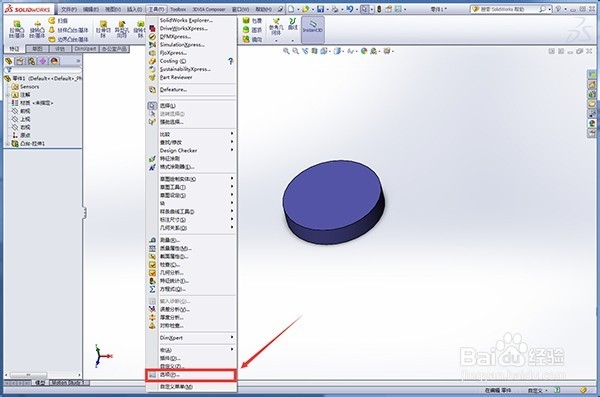
Task: Click the SimulationXpress icon
Action: pyautogui.click(x=152, y=45)
